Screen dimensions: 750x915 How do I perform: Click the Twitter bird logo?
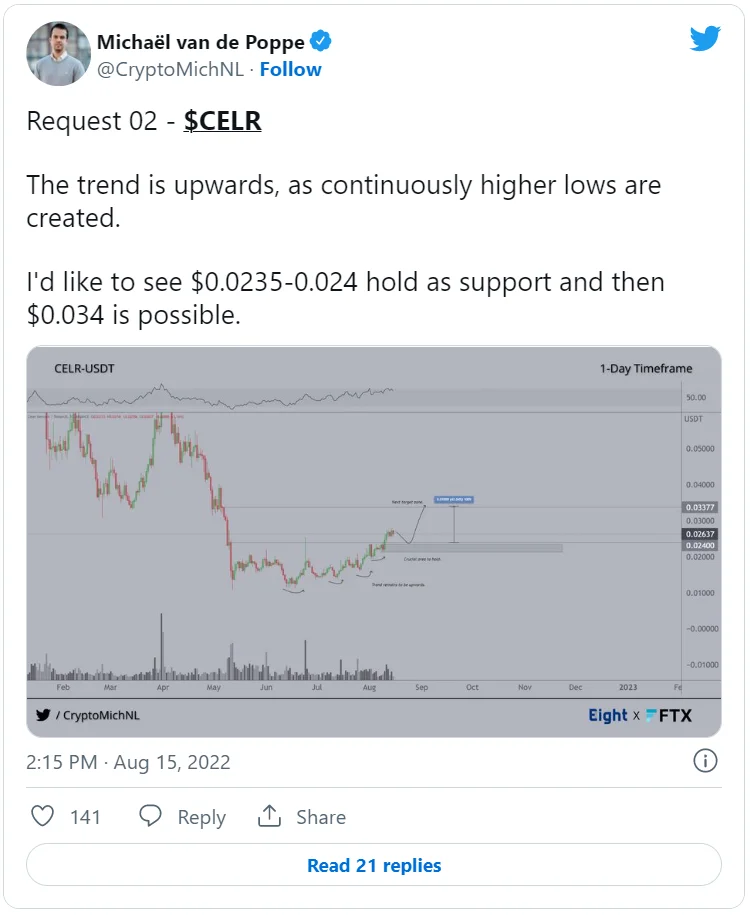click(x=705, y=39)
